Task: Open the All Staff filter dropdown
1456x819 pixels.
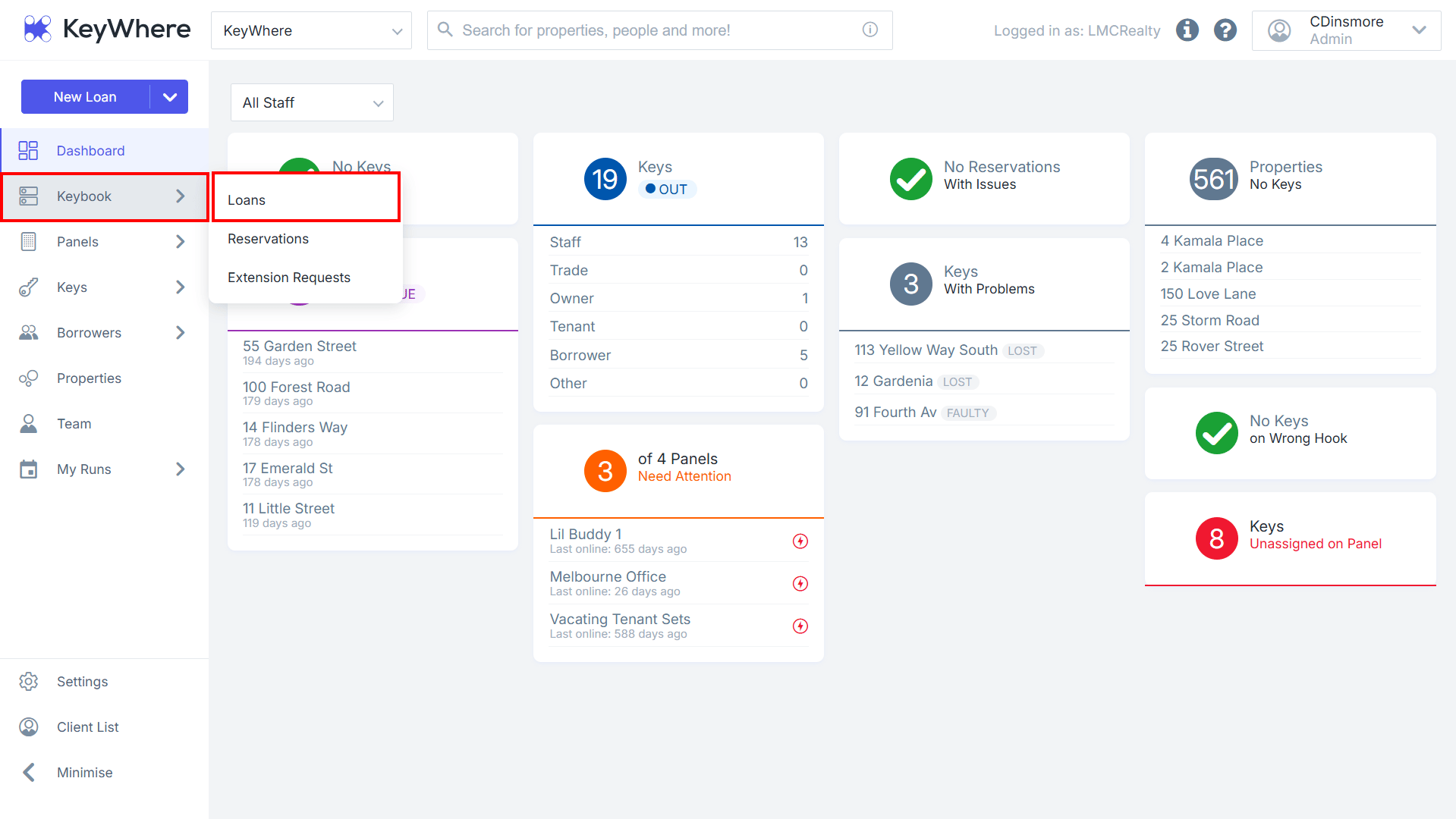Action: point(312,102)
